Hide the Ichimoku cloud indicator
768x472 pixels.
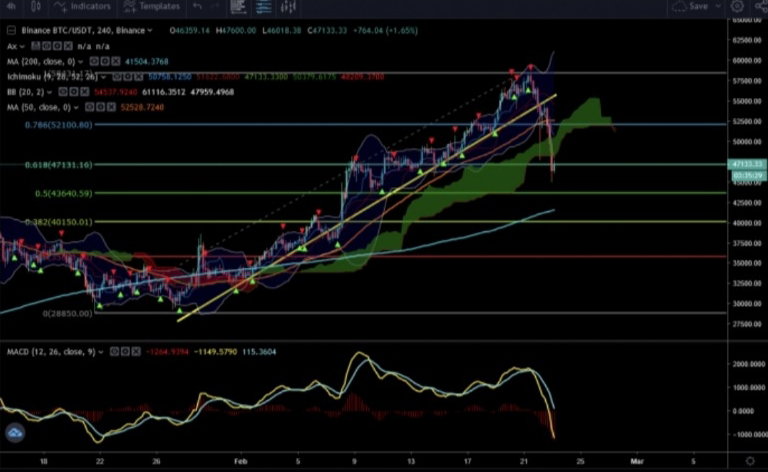coord(117,77)
